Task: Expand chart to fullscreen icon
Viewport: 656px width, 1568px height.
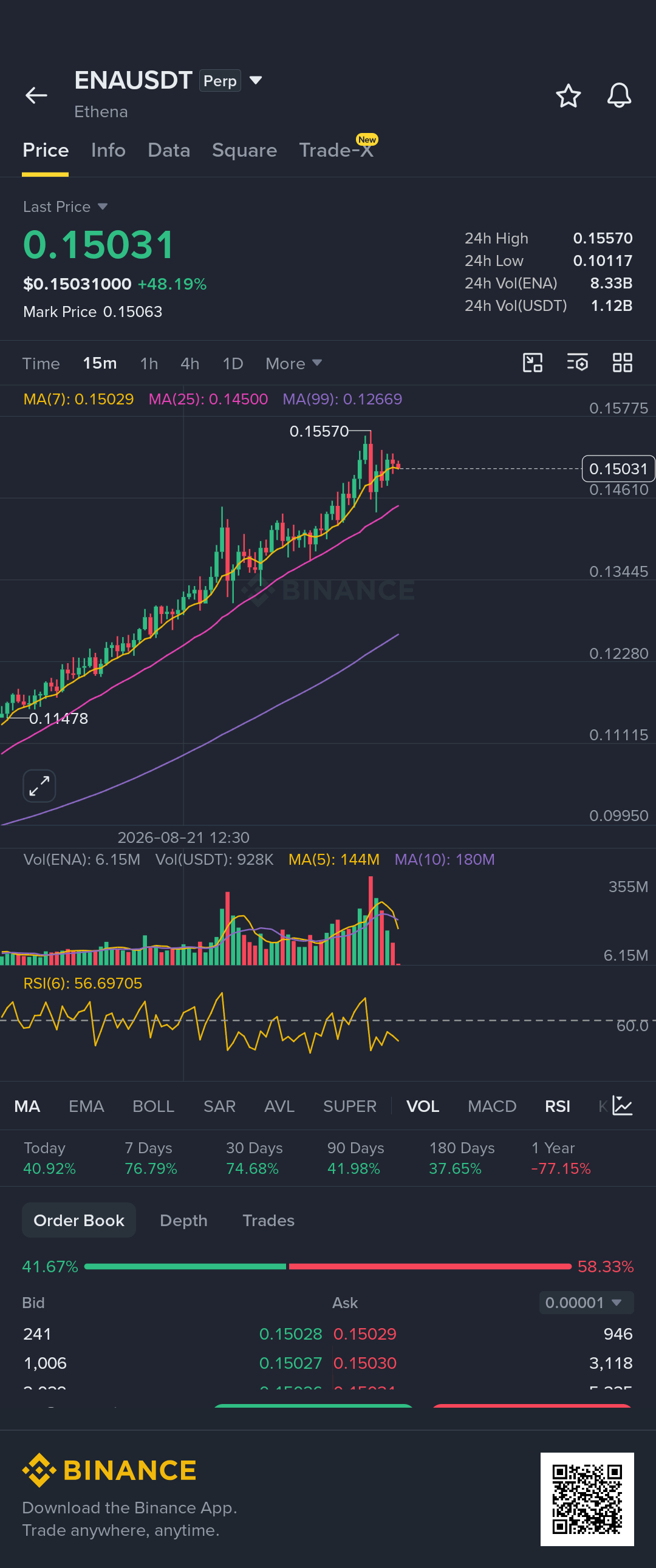Action: coord(39,785)
